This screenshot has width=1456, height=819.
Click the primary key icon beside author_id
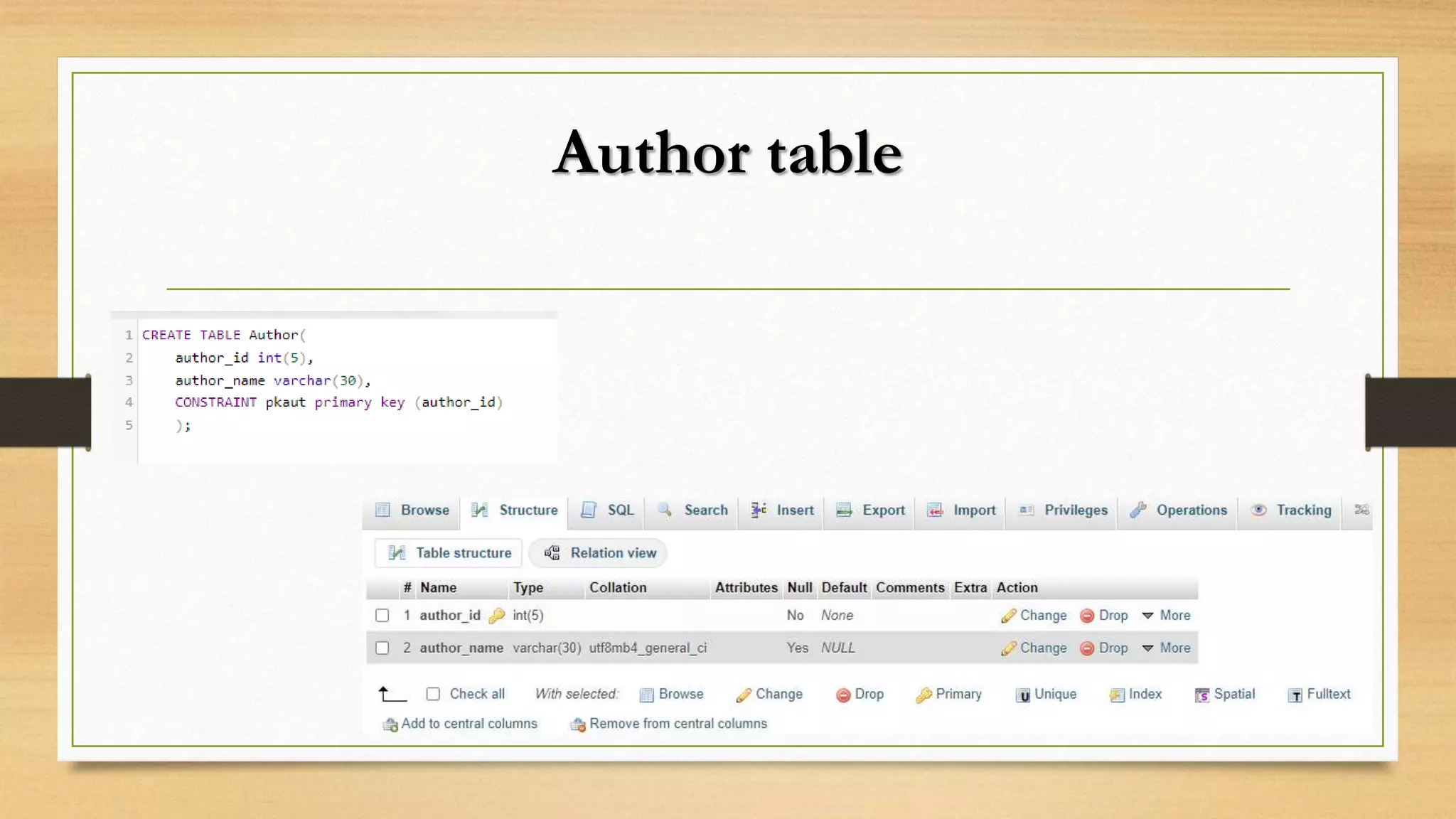coord(497,616)
